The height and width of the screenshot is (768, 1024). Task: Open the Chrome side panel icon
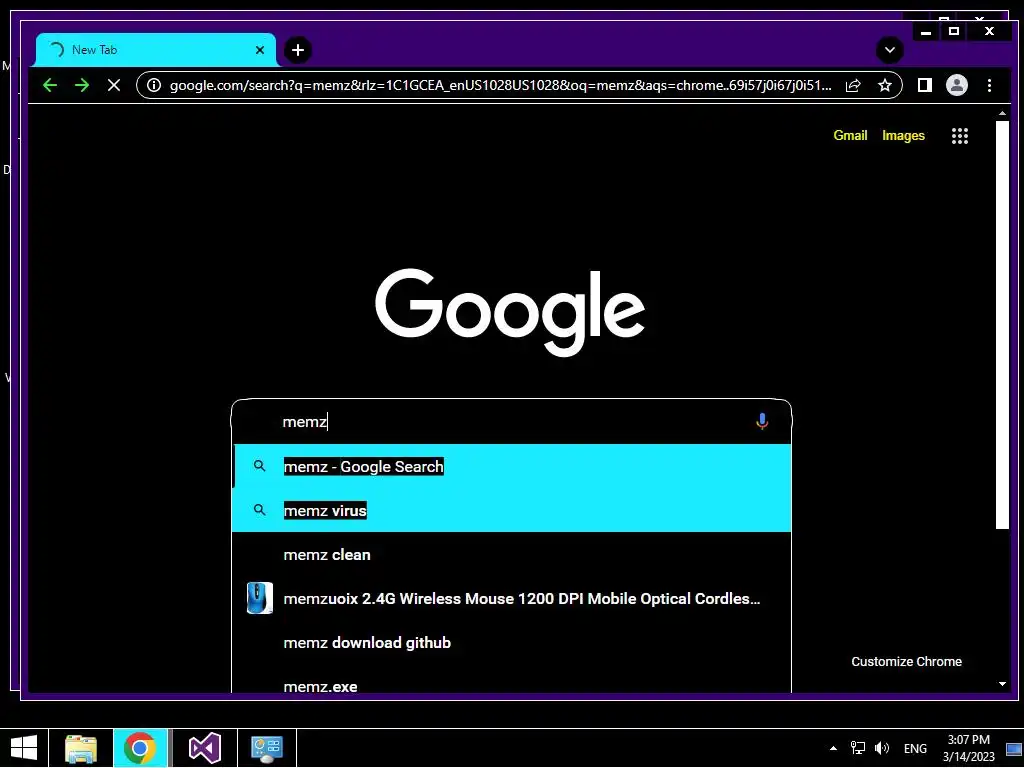click(924, 85)
